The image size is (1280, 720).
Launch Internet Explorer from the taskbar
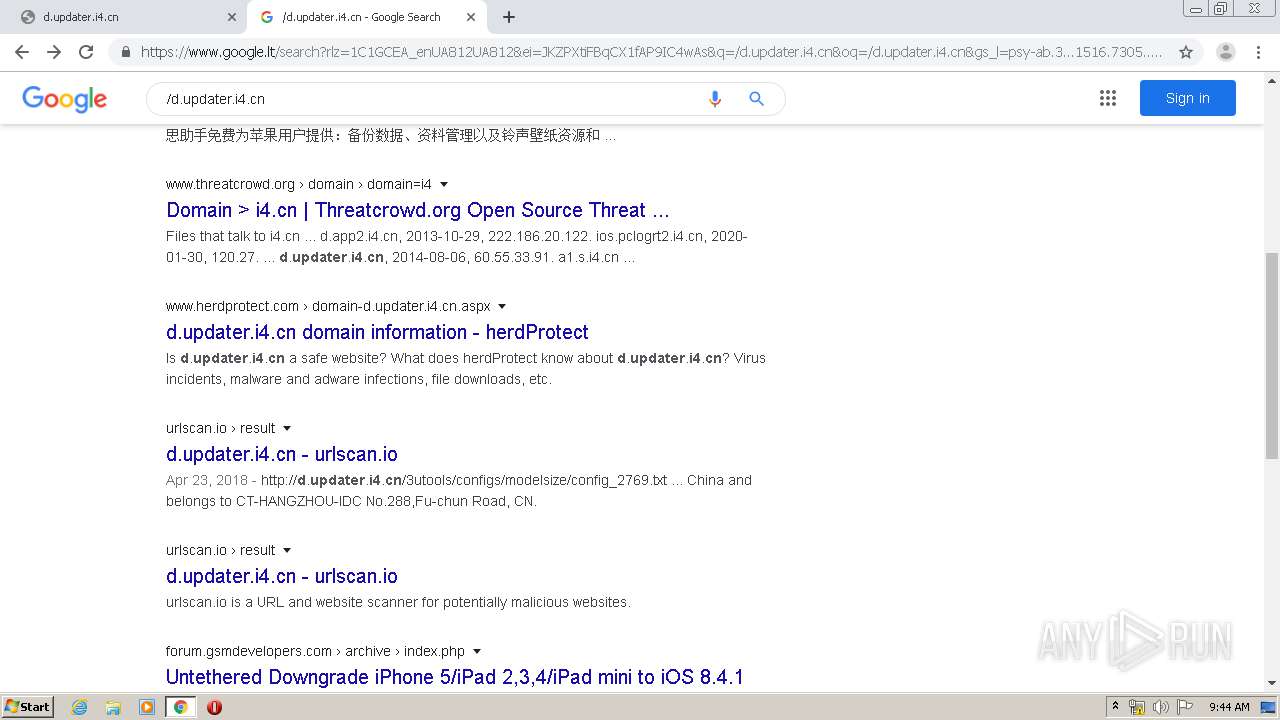click(80, 707)
